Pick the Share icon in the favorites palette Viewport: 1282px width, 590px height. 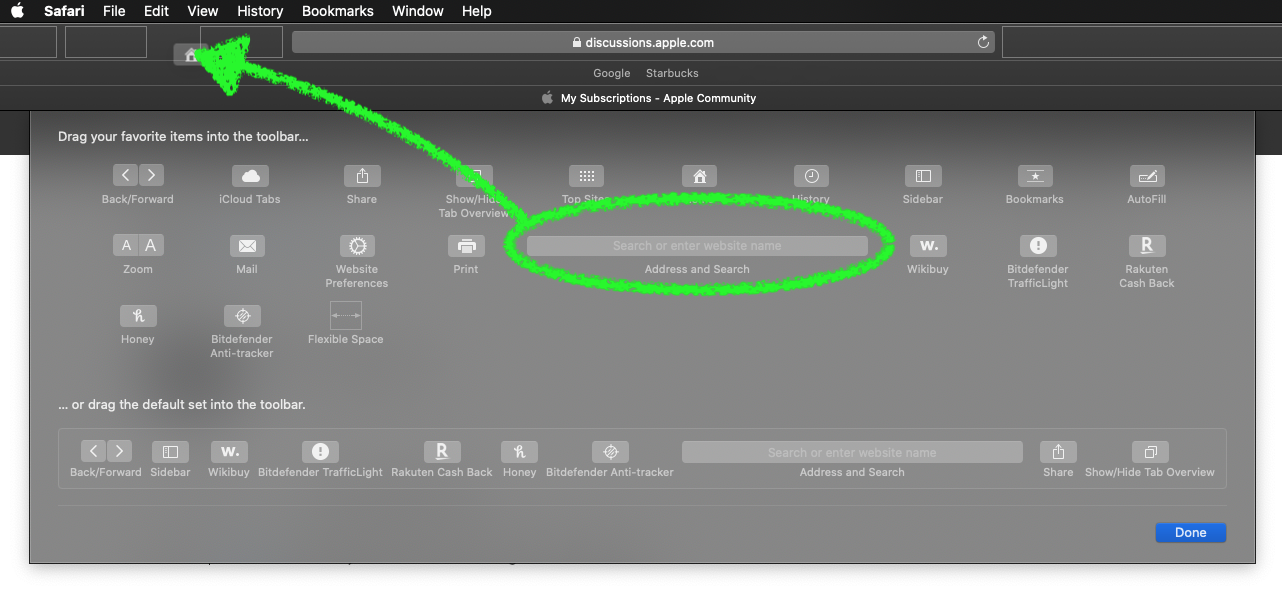362,176
